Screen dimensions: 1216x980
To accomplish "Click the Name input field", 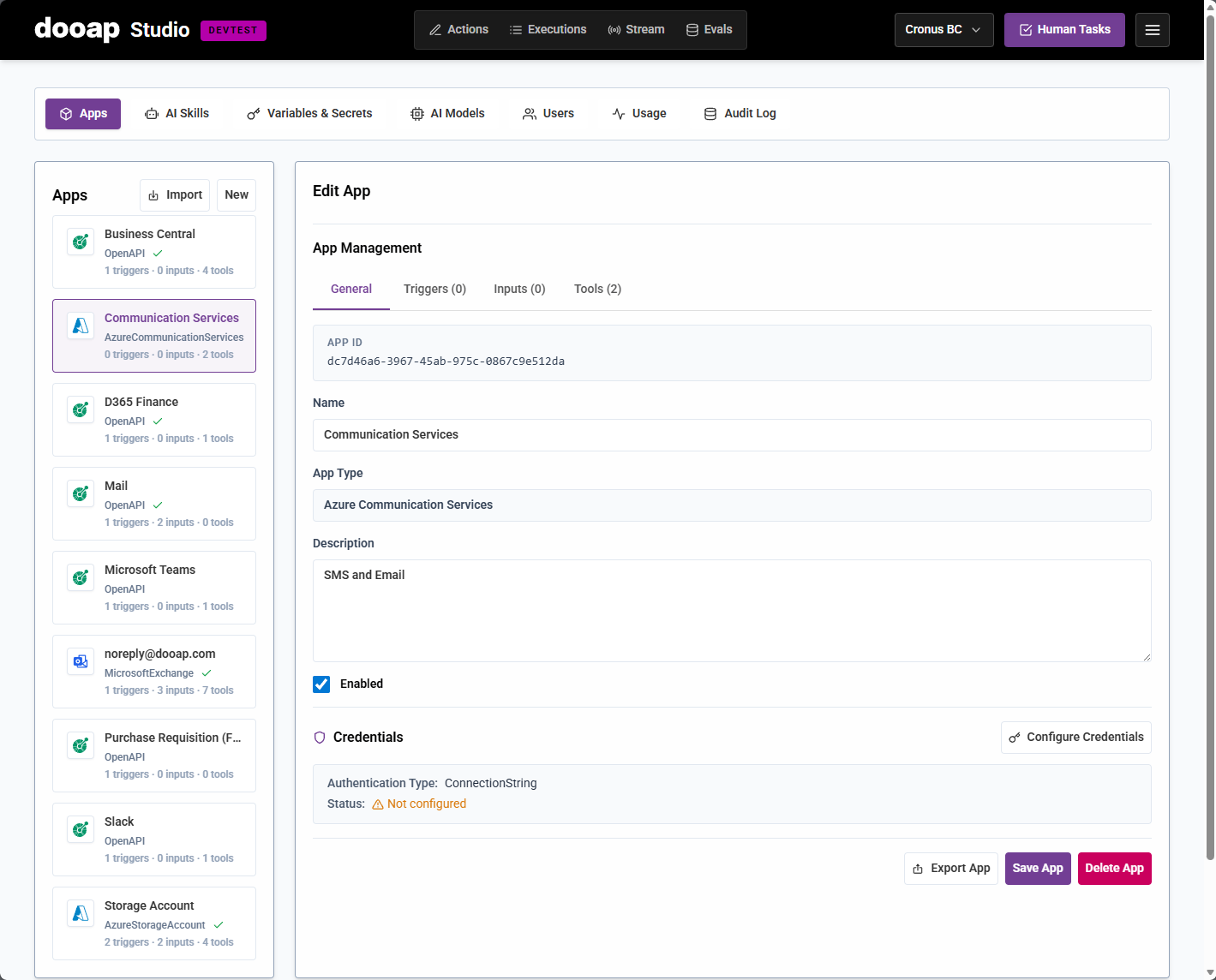I will 732,435.
